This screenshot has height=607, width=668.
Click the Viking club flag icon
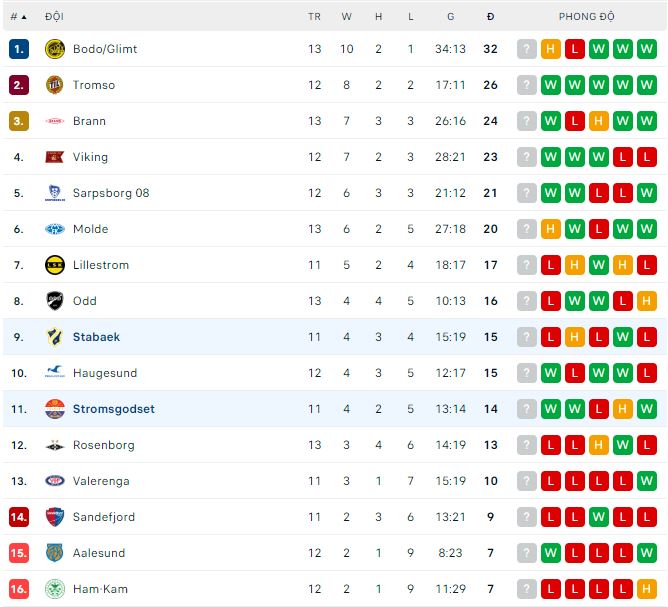pos(54,157)
